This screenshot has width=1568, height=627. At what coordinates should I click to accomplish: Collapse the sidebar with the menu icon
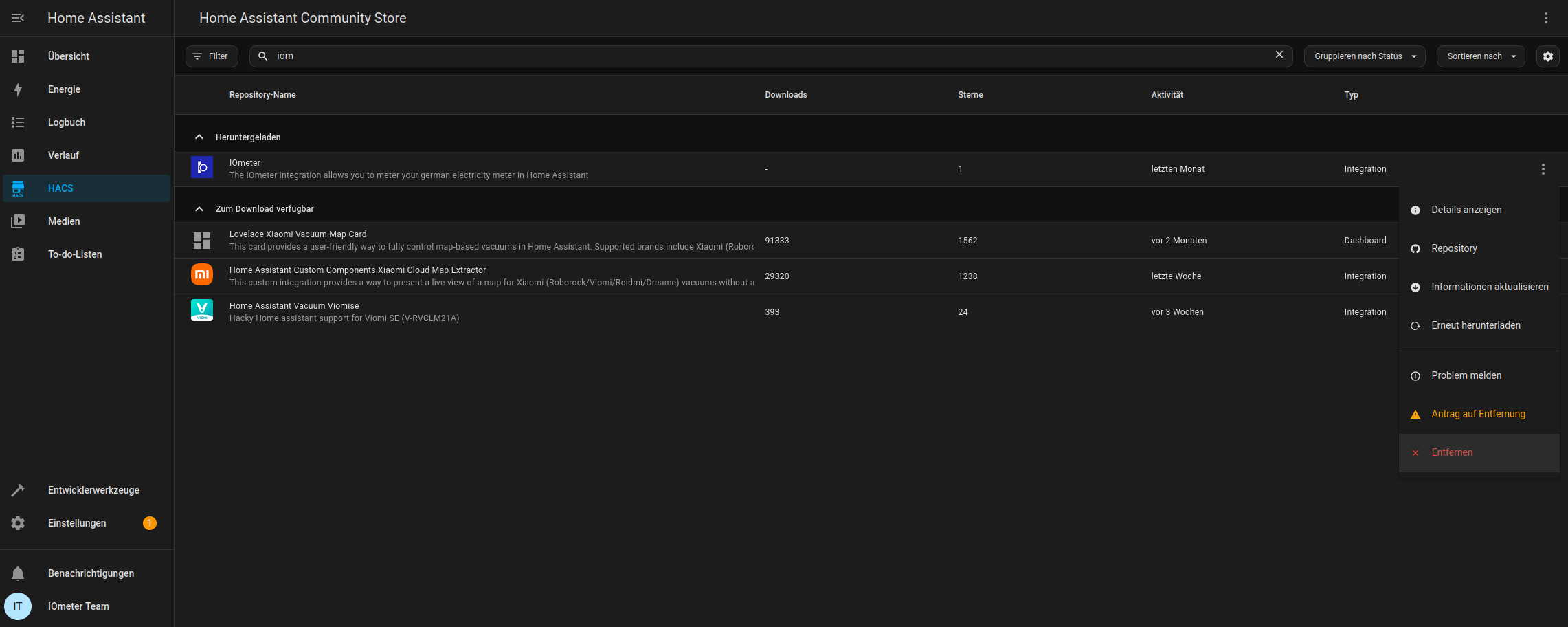18,18
